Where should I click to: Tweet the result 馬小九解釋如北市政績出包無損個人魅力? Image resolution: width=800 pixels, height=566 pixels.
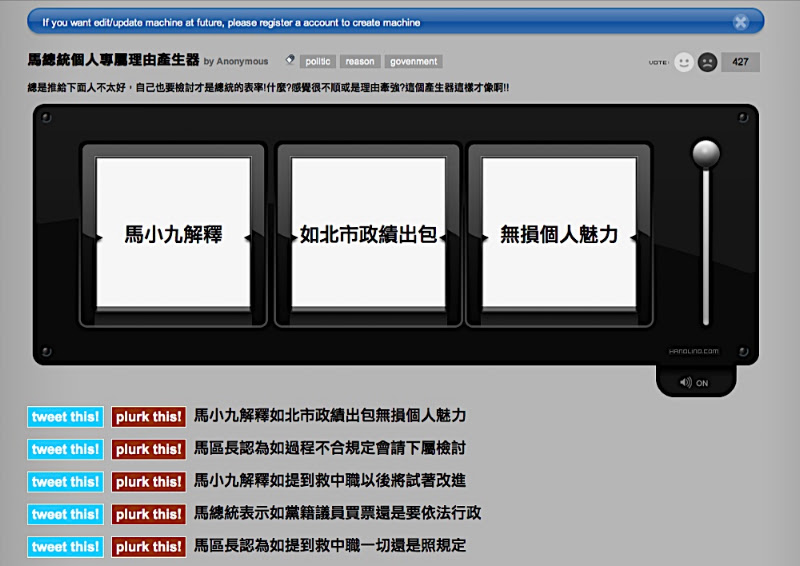coord(65,416)
